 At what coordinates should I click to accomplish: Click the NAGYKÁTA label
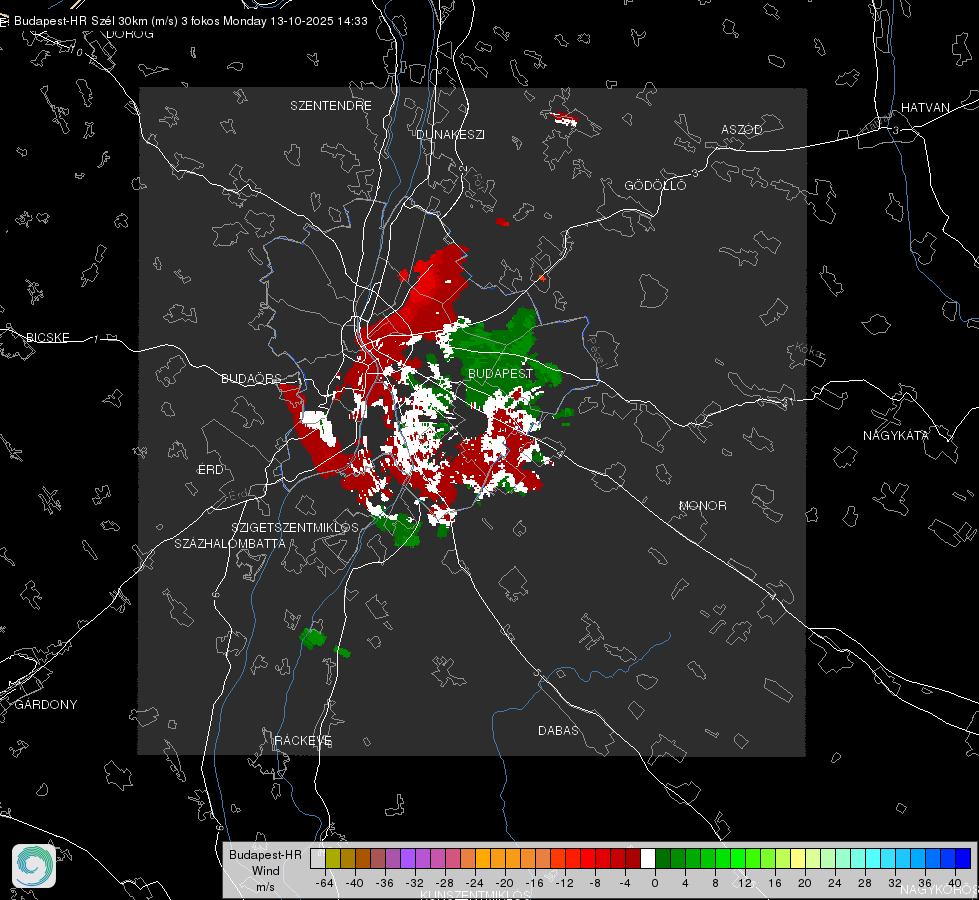point(896,436)
